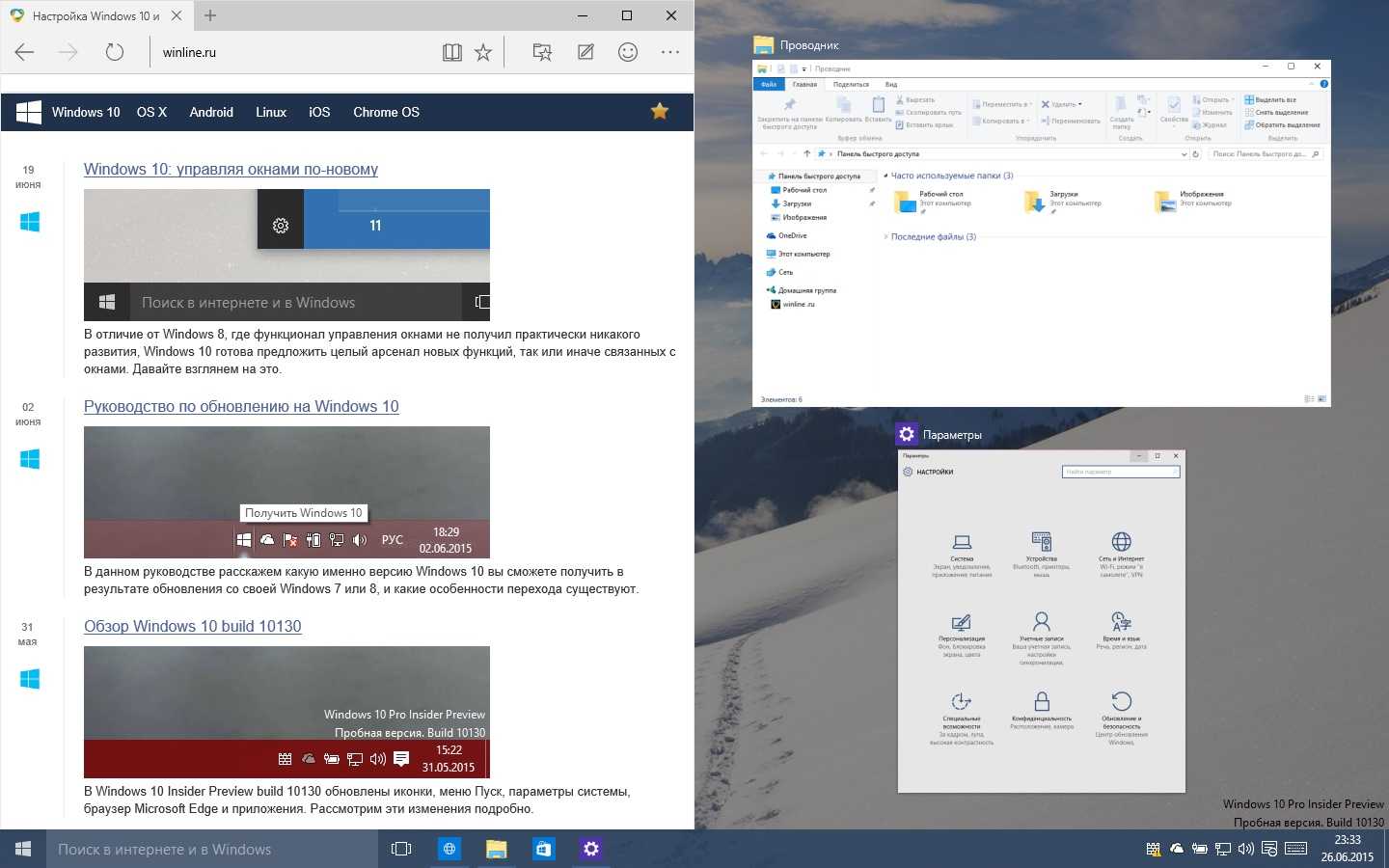Viewport: 1389px width, 868px height.
Task: Collapse 'Часто используемые папки' group
Action: pos(885,176)
